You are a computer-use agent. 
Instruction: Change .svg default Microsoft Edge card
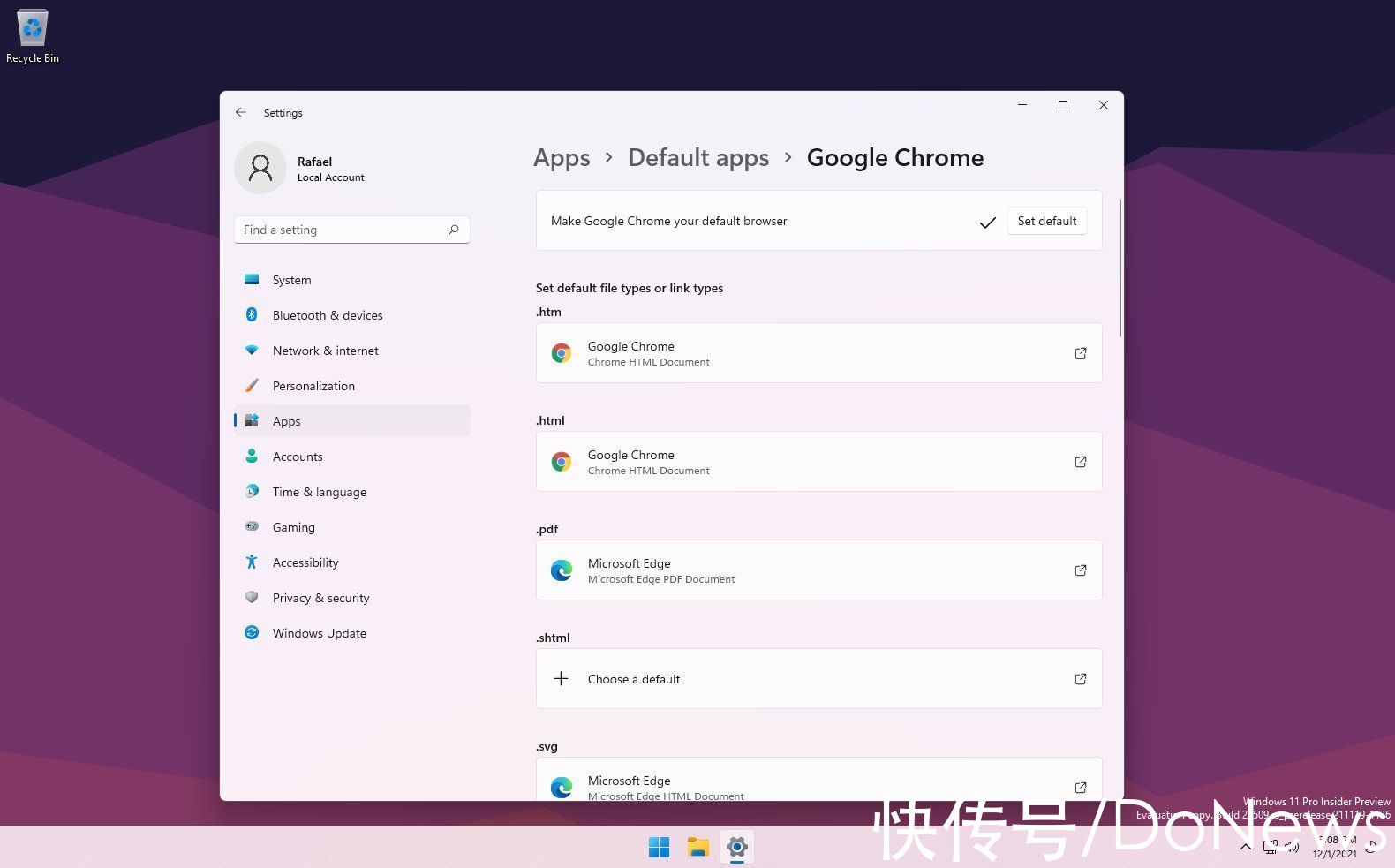818,780
